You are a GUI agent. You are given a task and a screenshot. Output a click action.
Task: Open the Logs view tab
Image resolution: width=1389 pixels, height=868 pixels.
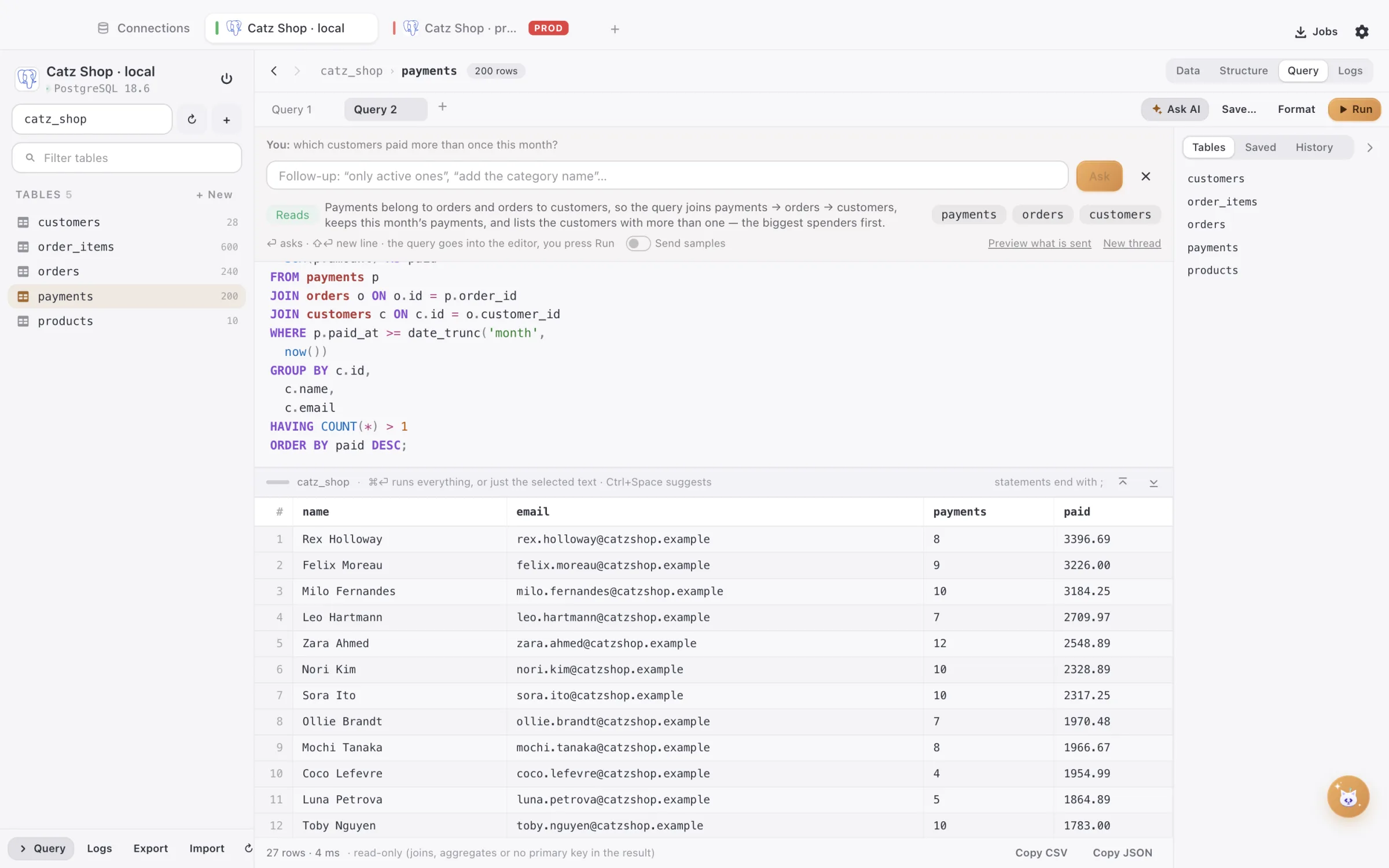click(1350, 71)
